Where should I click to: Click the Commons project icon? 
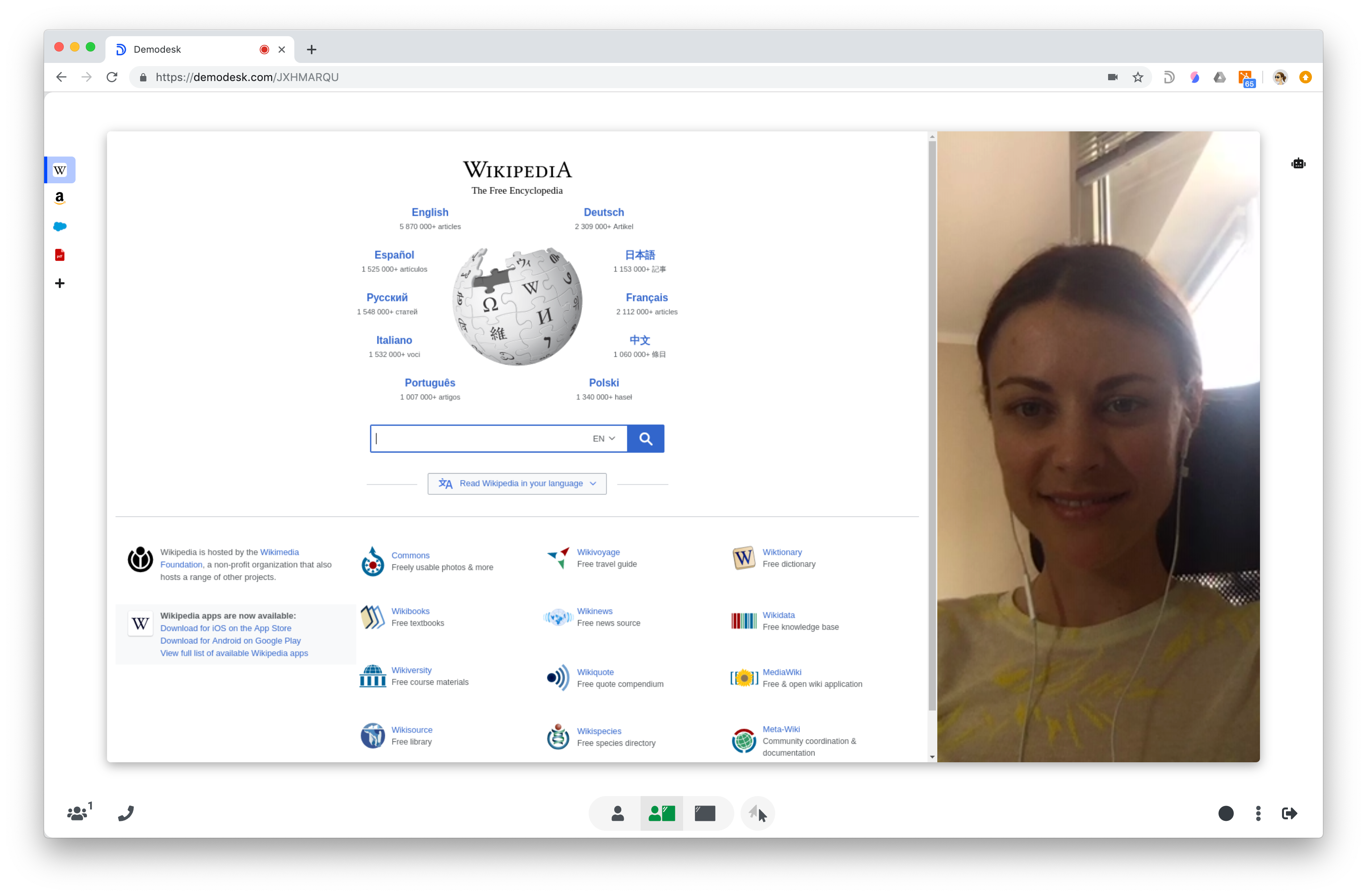[373, 561]
